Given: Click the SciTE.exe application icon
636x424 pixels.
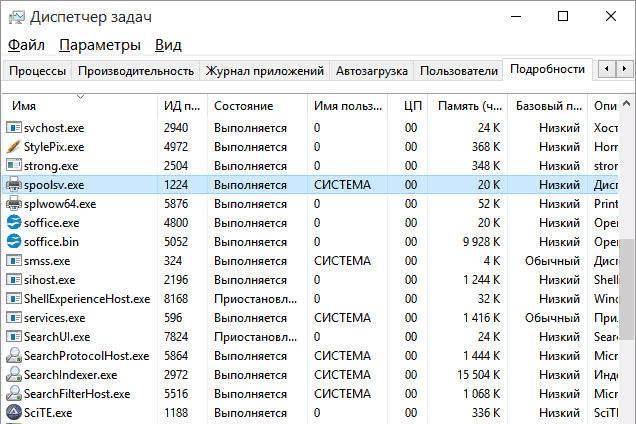Looking at the screenshot, I should tap(14, 413).
